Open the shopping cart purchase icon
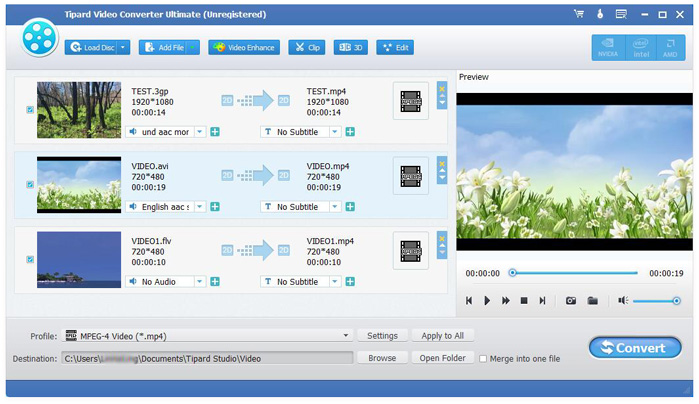 [579, 14]
